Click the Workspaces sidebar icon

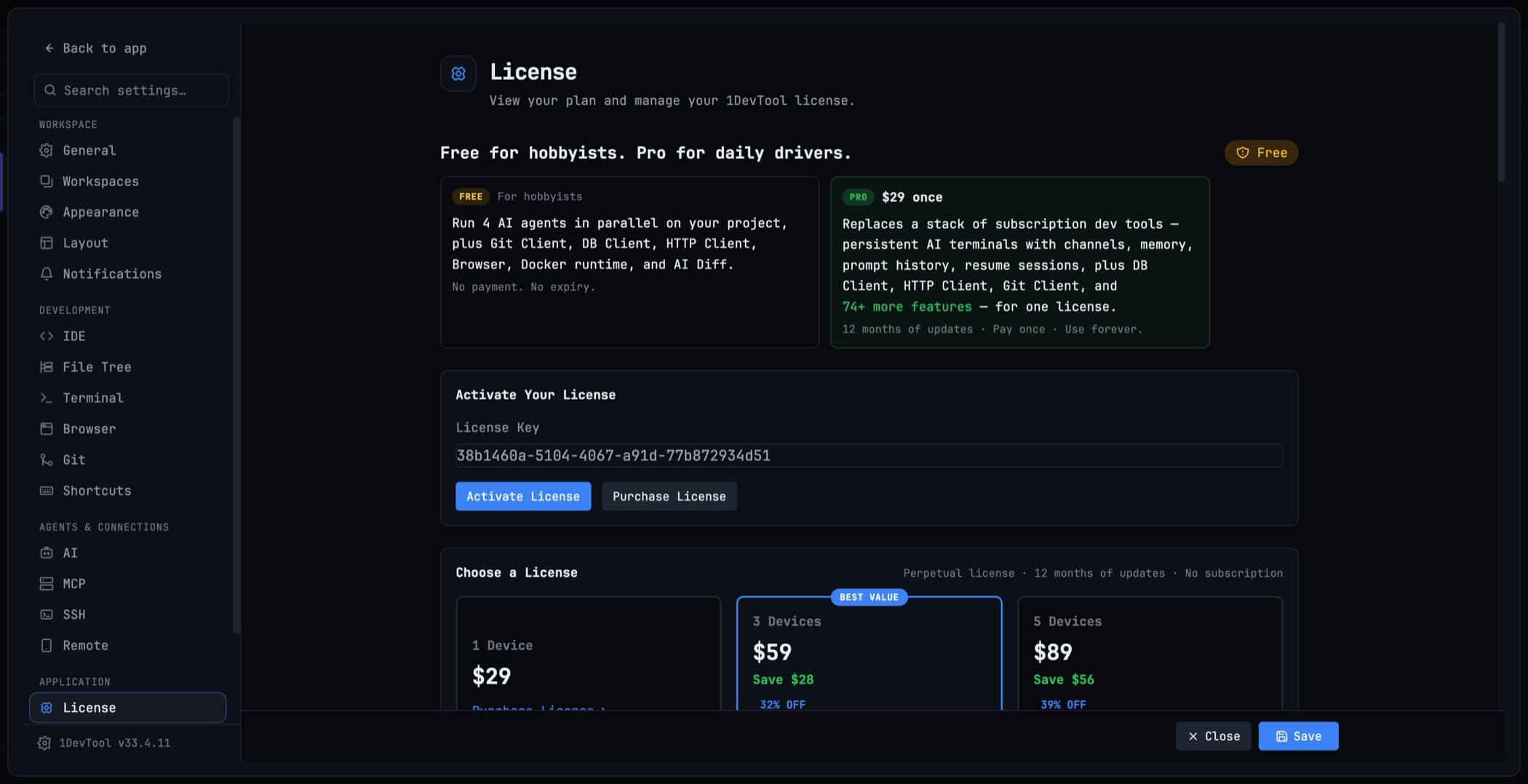(47, 181)
